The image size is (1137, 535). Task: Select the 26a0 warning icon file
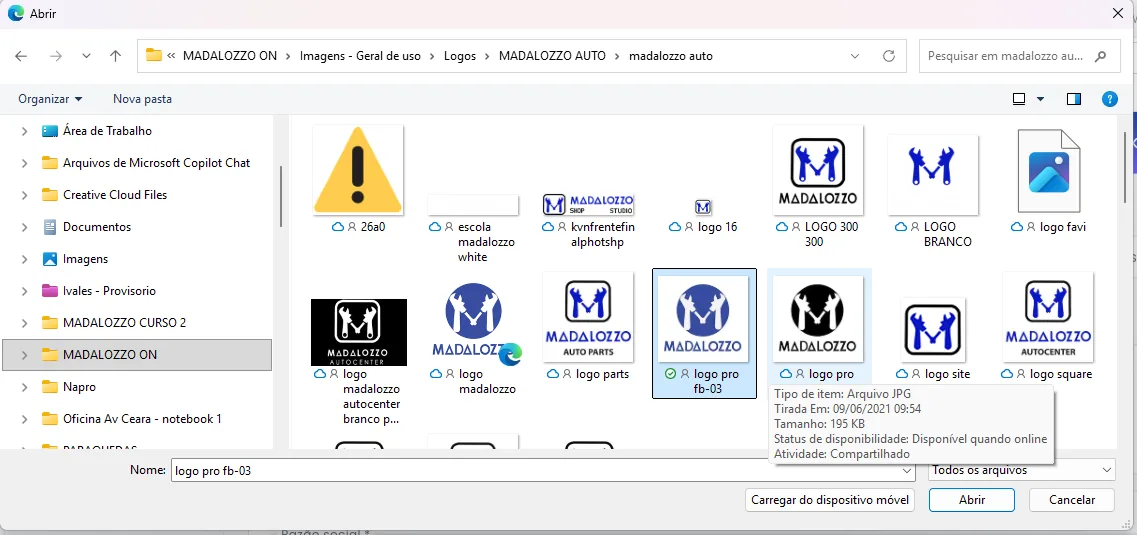coord(357,179)
